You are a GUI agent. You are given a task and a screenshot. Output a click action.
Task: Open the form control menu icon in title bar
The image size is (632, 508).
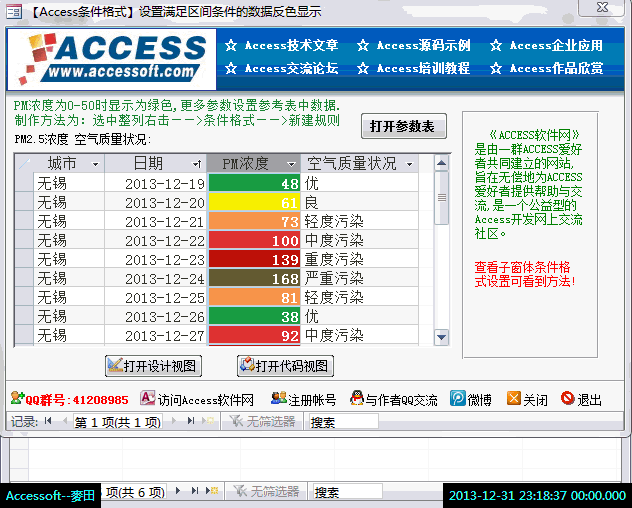(x=14, y=11)
